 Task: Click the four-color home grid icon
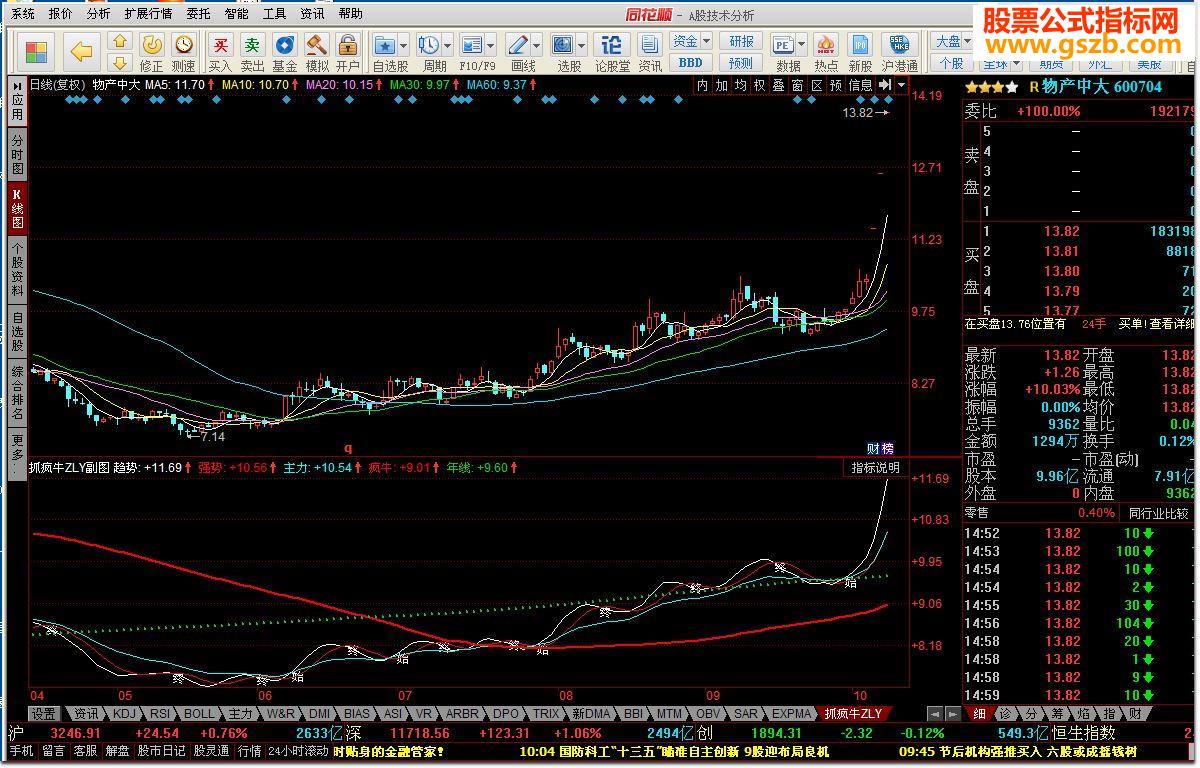(37, 51)
